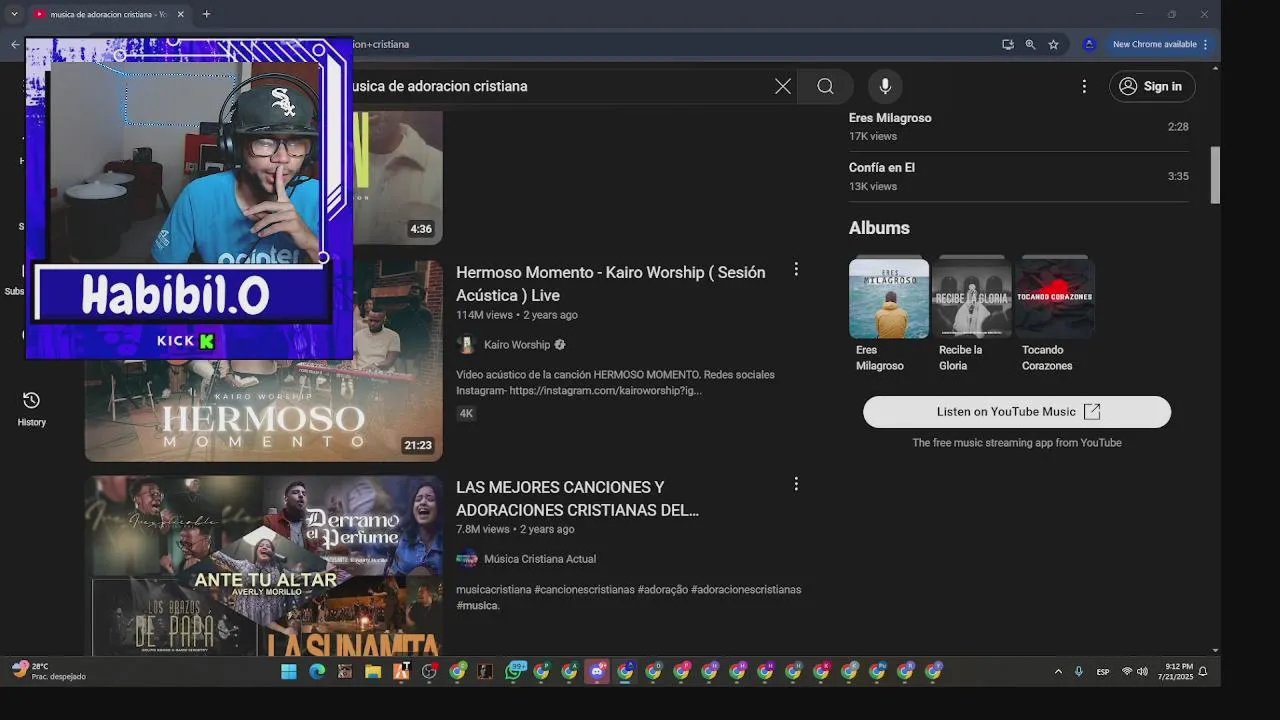The image size is (1280, 720).
Task: Open Kairo Worship channel link
Action: click(x=517, y=345)
